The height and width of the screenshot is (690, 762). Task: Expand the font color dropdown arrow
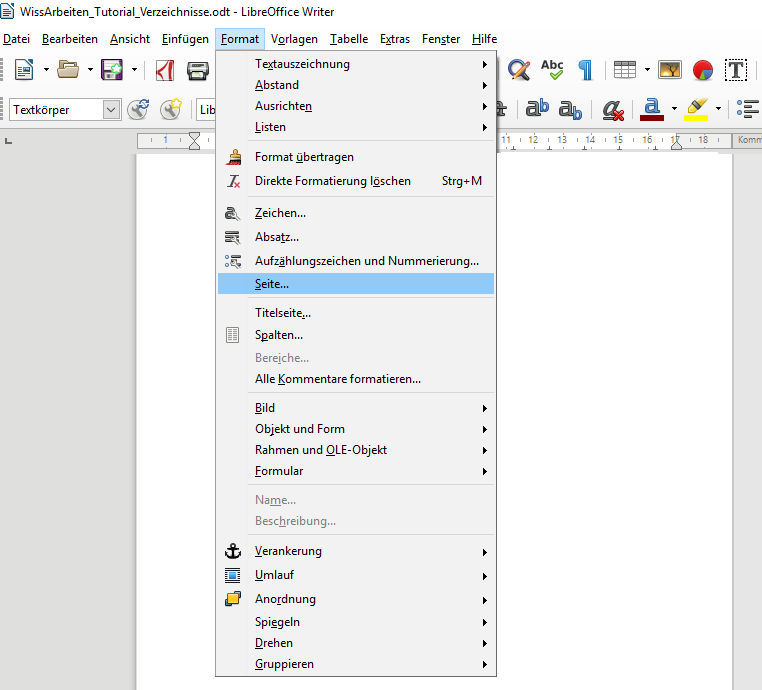[x=674, y=109]
